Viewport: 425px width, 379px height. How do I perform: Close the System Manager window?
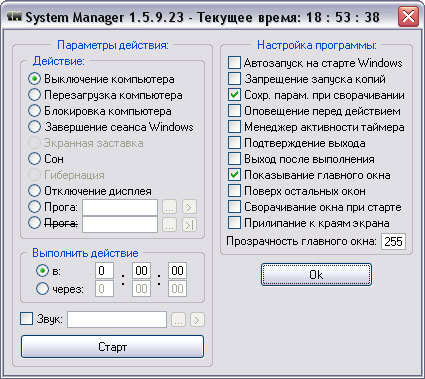tap(408, 16)
